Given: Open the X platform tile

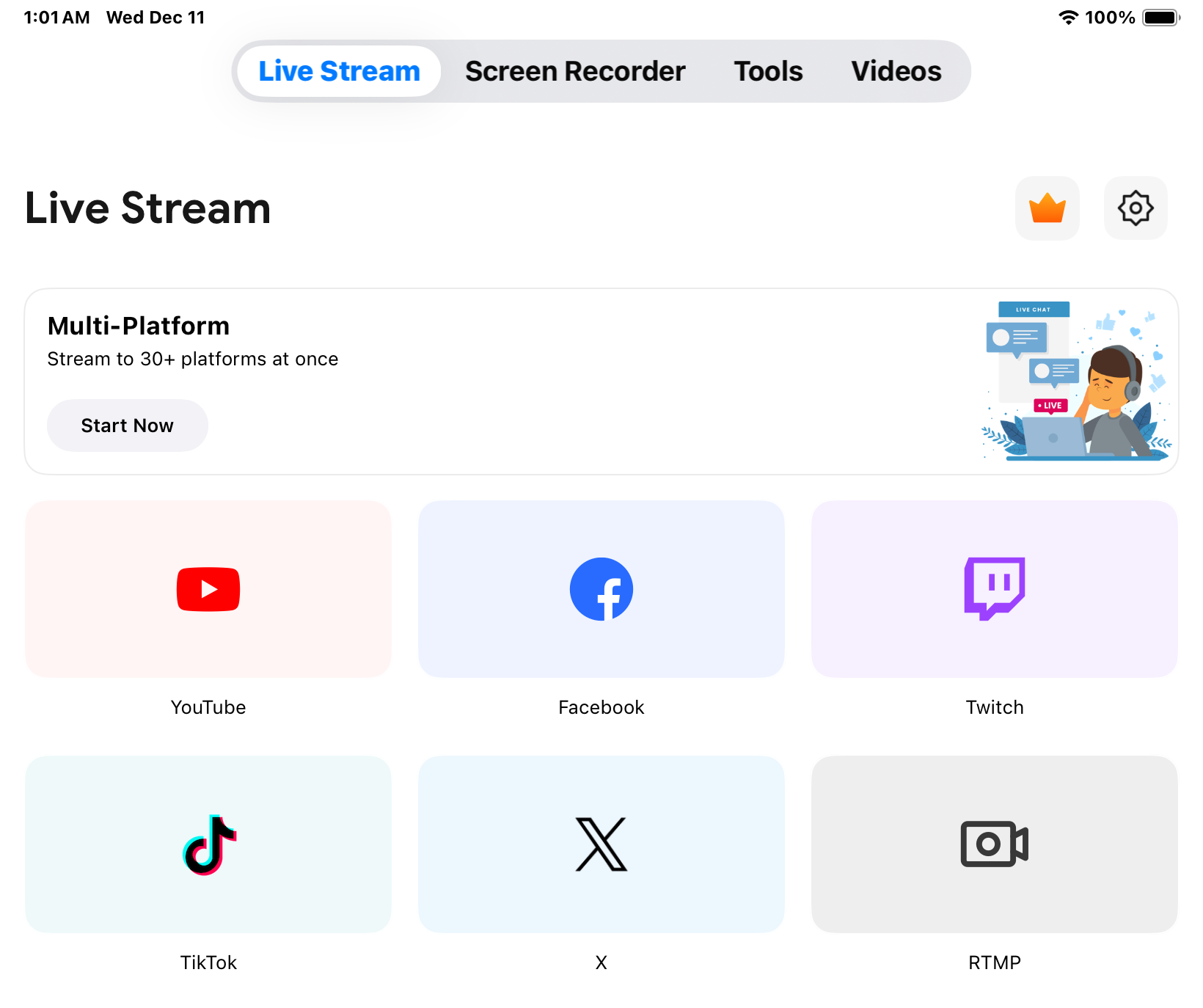Looking at the screenshot, I should click(x=601, y=844).
